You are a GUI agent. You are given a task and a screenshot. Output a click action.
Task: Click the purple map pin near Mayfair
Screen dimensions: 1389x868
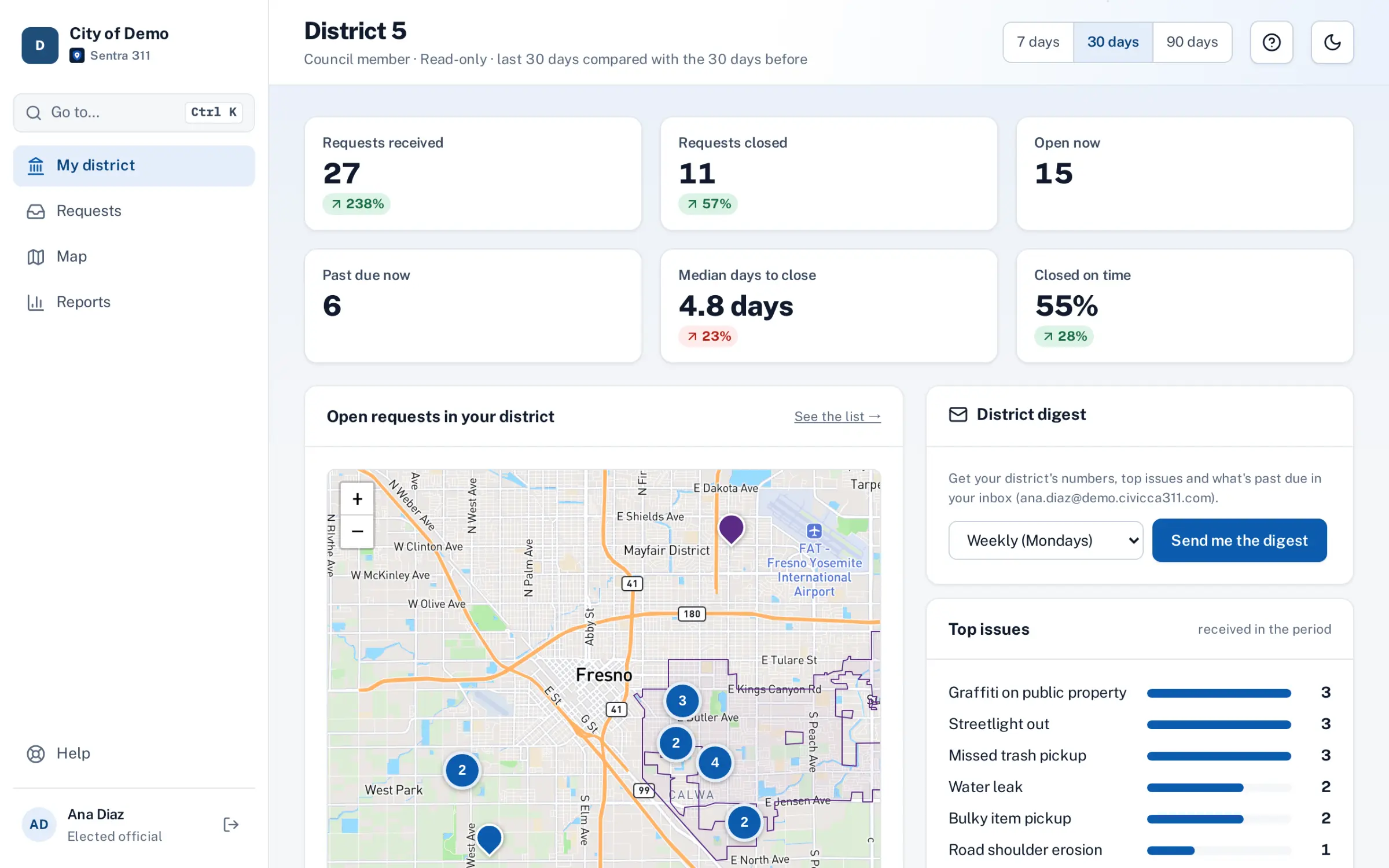tap(731, 529)
